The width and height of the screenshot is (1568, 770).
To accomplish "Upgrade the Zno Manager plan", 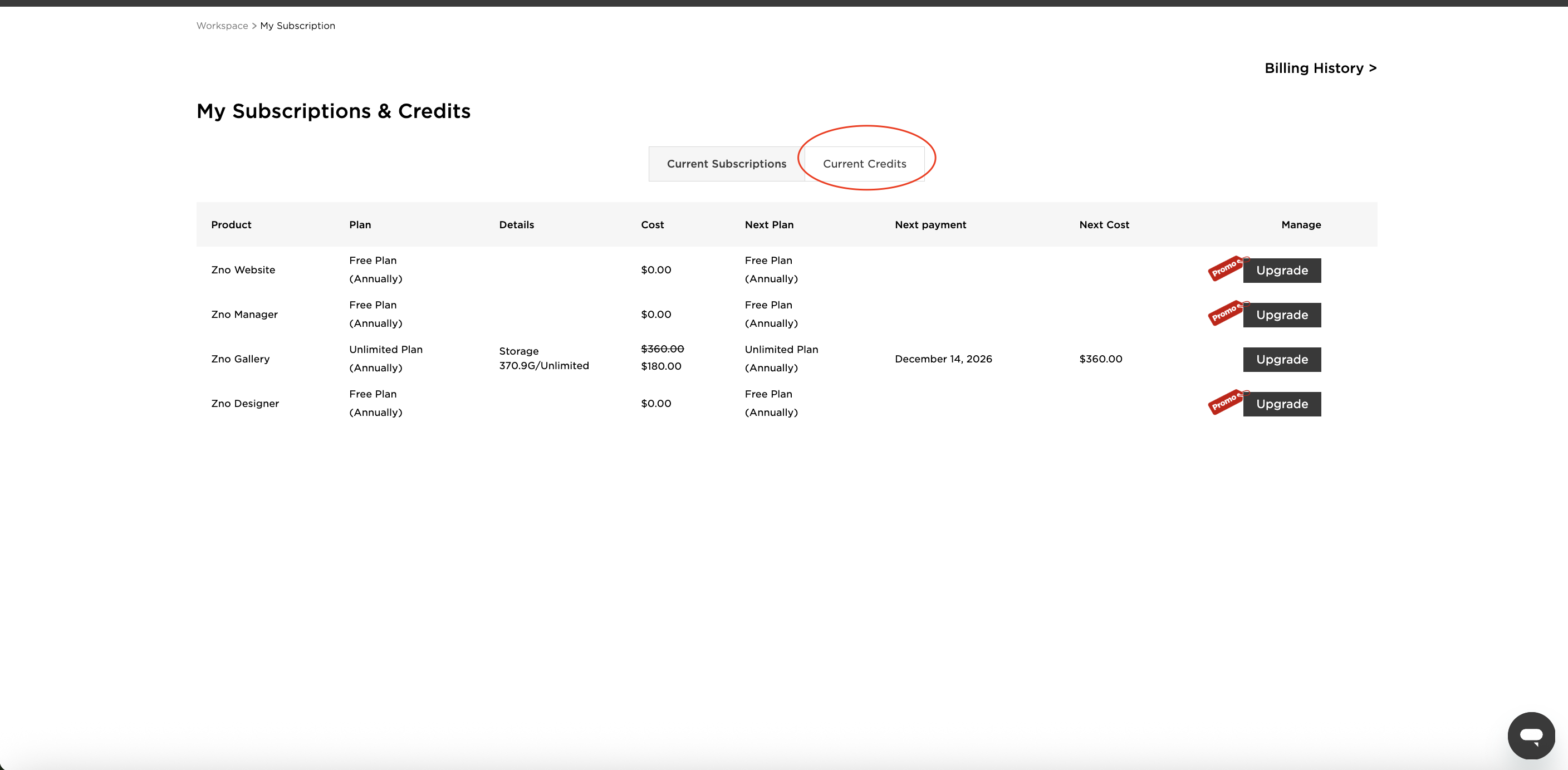I will pos(1282,315).
